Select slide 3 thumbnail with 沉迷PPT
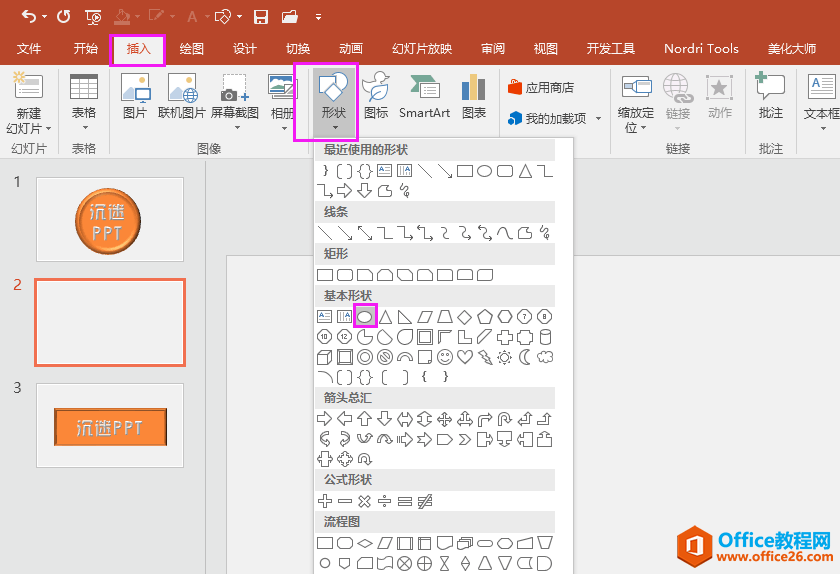This screenshot has height=574, width=840. [110, 426]
